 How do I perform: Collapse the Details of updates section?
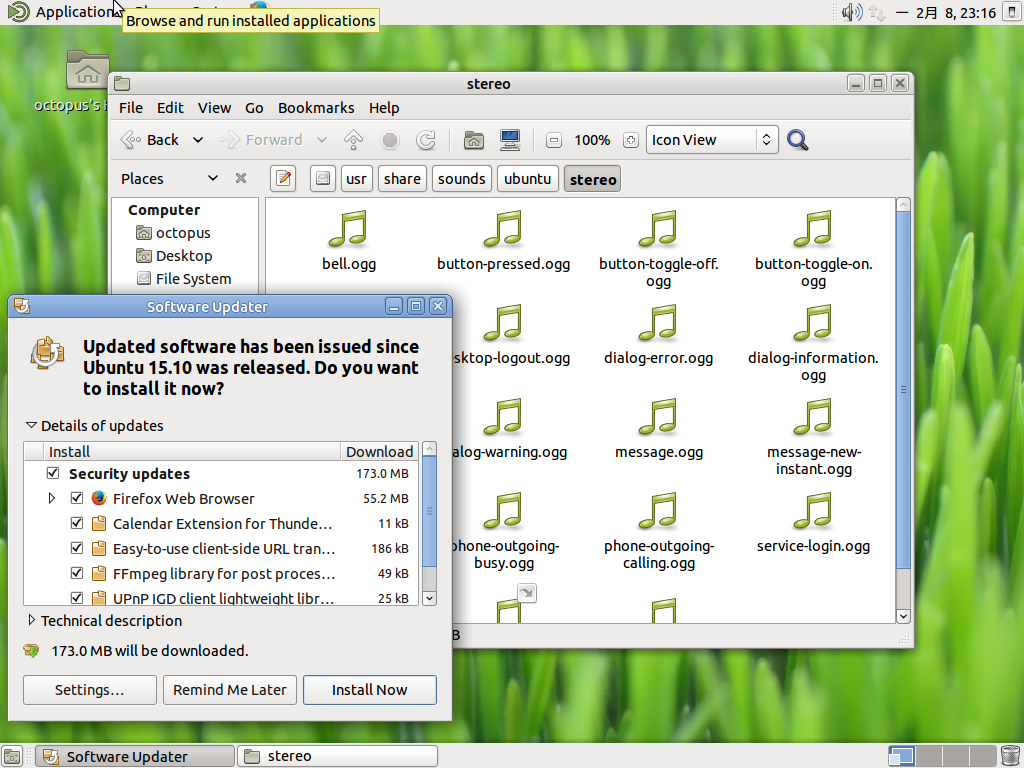(x=31, y=425)
